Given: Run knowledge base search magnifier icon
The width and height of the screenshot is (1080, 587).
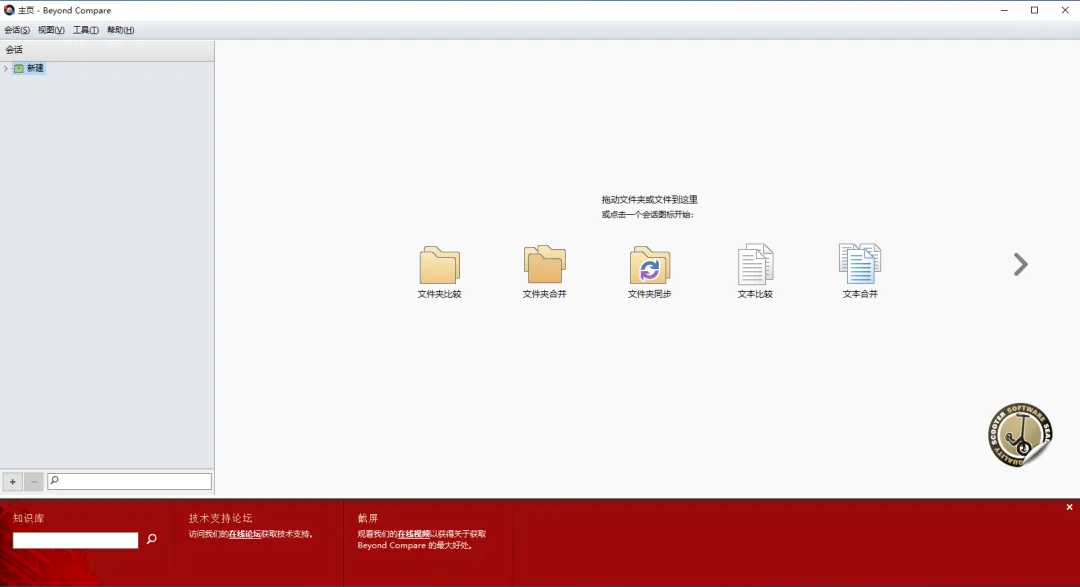Looking at the screenshot, I should point(152,539).
